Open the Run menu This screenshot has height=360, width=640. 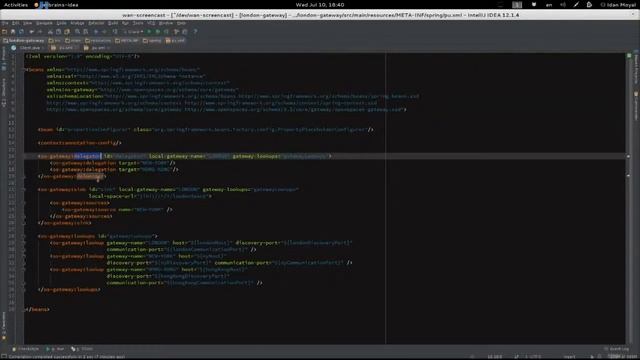[125, 23]
